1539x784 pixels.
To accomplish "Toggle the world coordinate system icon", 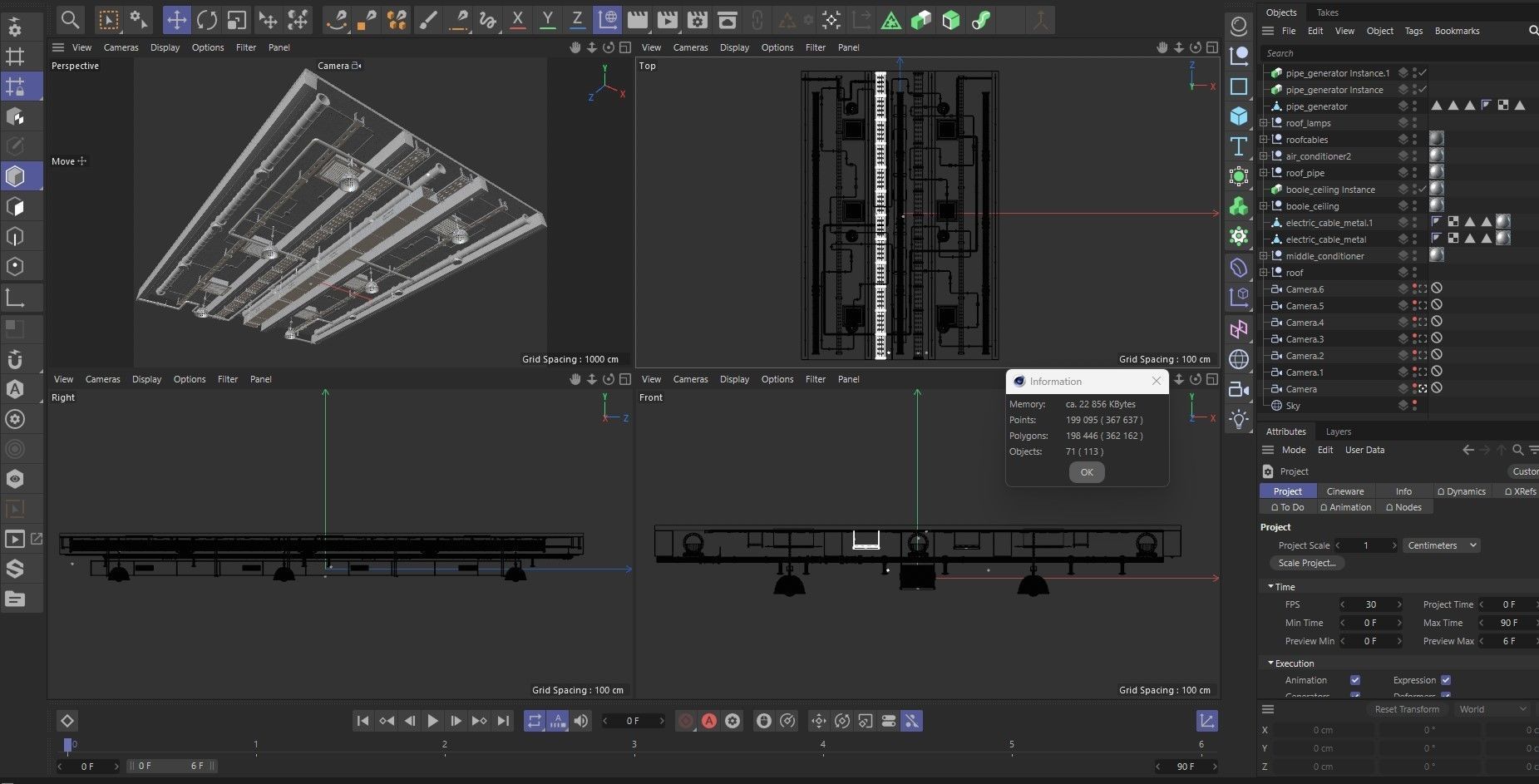I will pyautogui.click(x=608, y=20).
